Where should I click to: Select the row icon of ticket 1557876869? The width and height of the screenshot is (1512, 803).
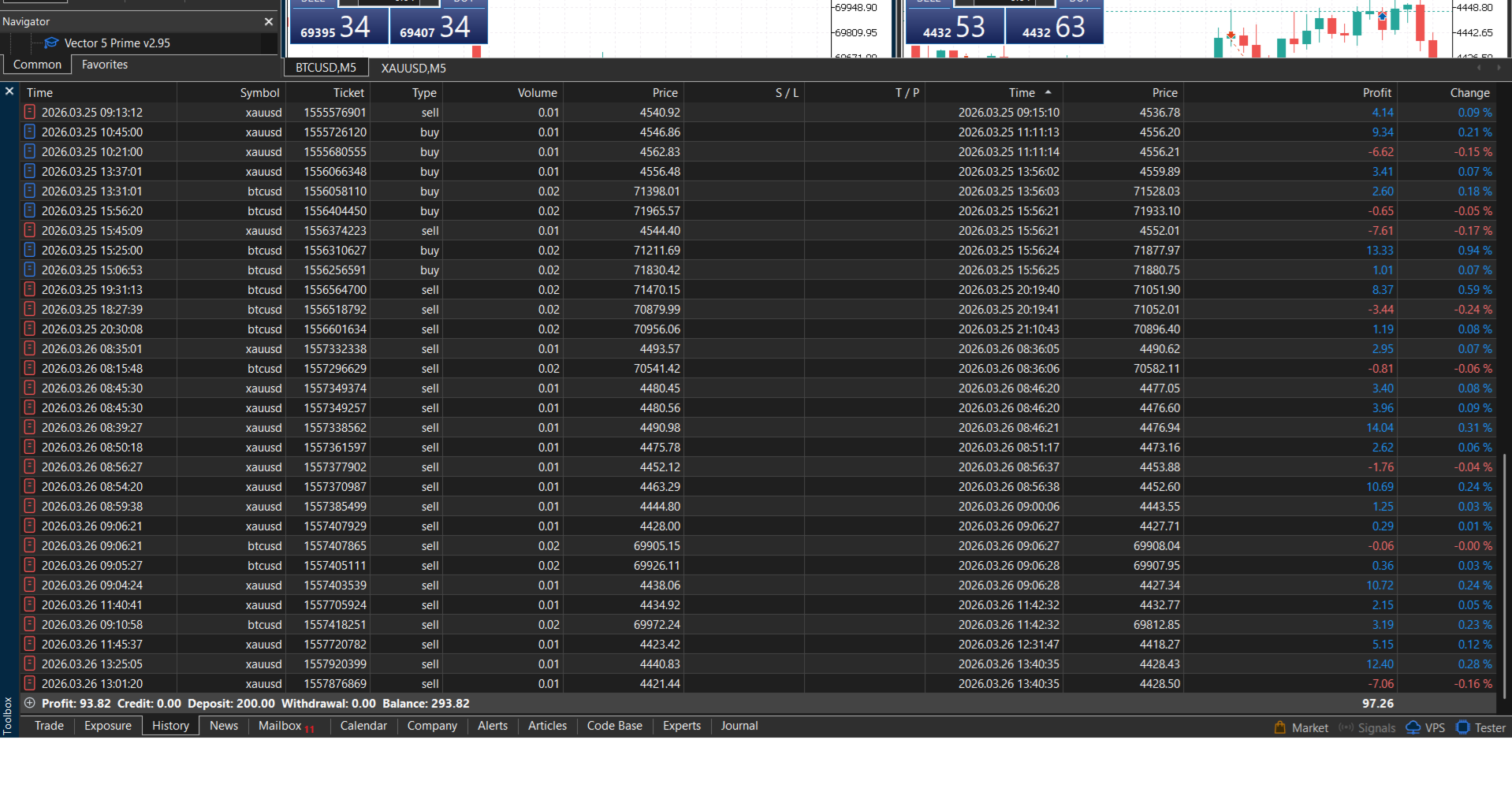click(x=30, y=683)
